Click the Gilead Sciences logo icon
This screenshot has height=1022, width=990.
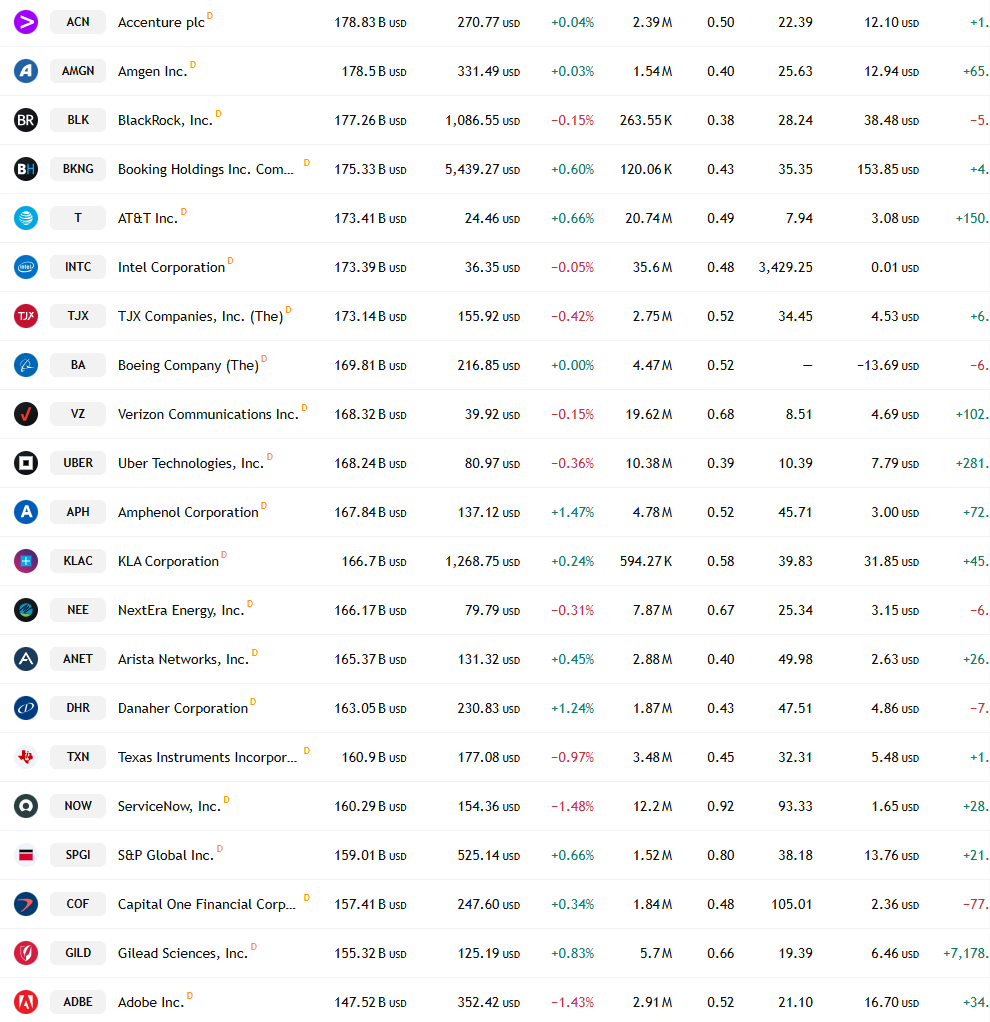(26, 953)
